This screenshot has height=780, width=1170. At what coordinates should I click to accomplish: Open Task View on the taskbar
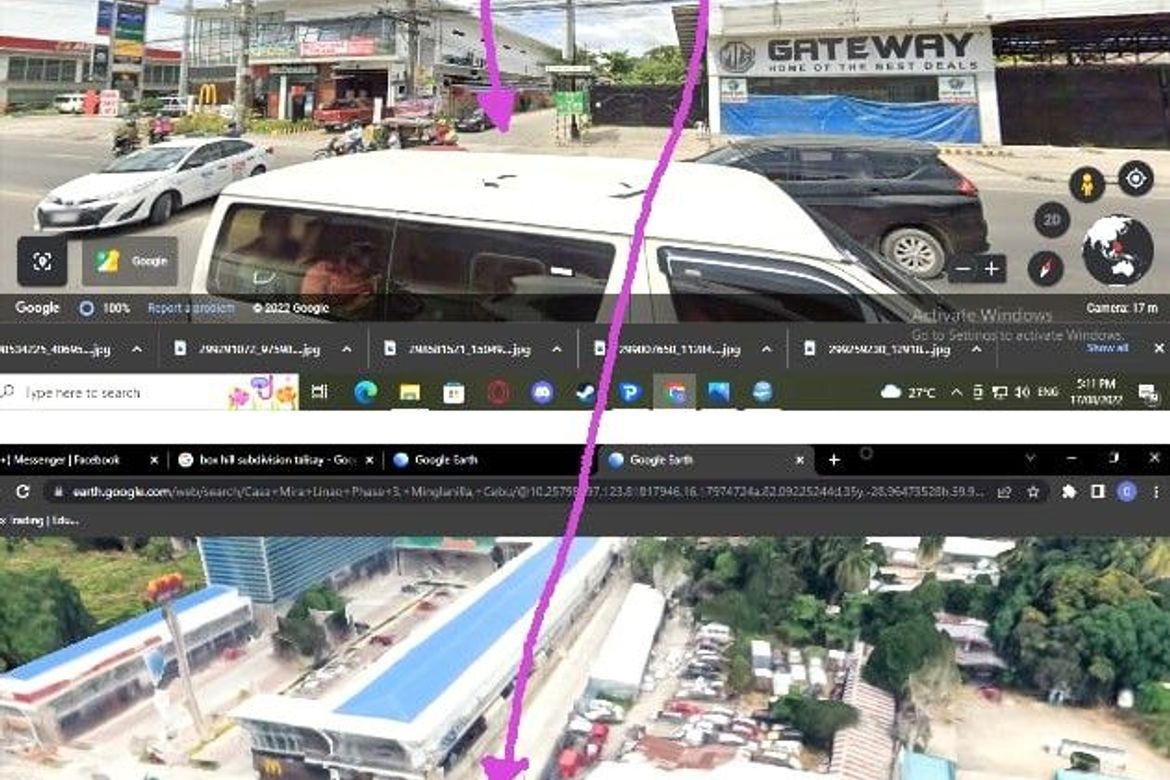319,392
